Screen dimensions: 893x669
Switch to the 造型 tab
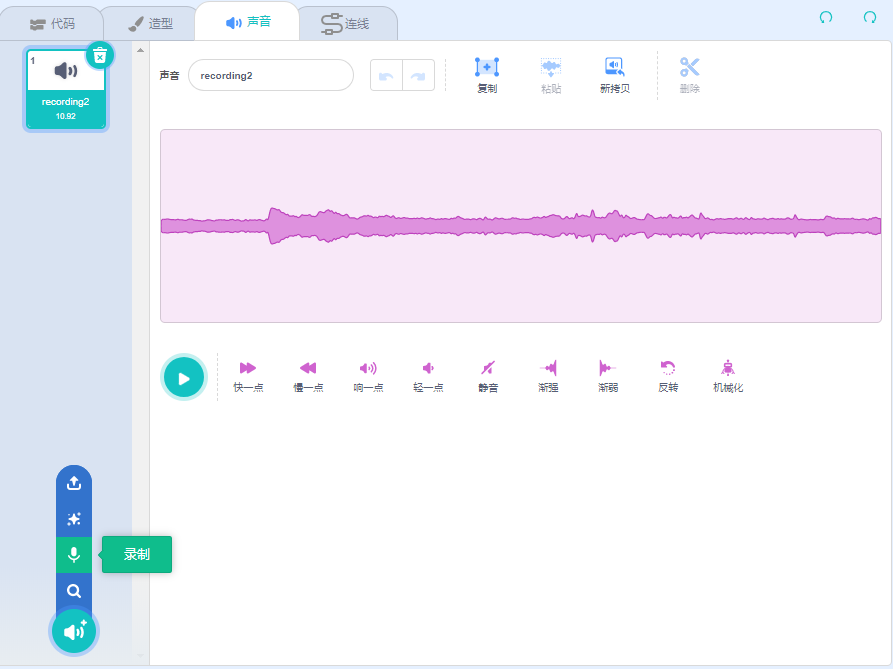tap(150, 24)
